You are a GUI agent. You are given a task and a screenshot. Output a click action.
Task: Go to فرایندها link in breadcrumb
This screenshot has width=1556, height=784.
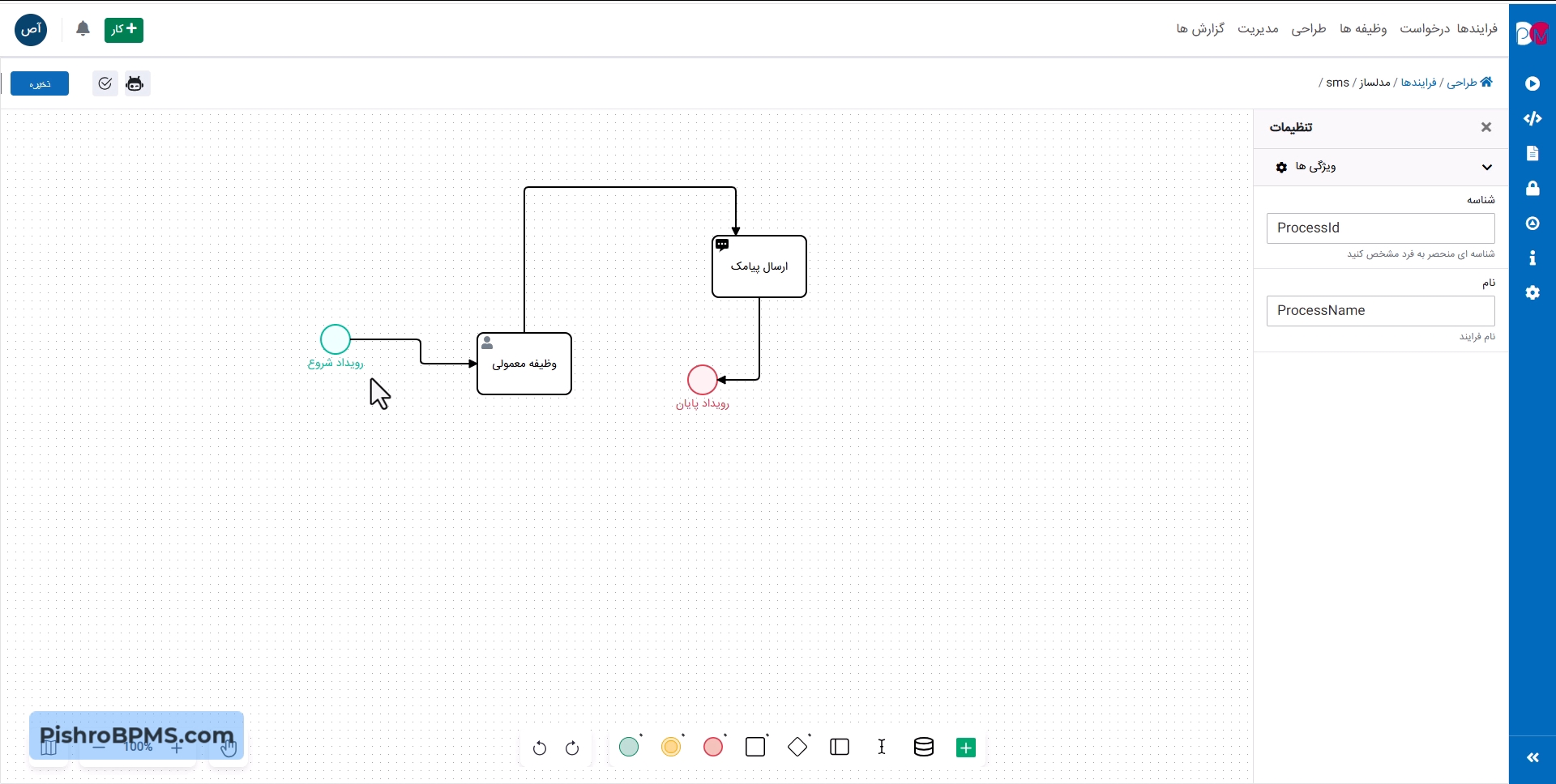point(1418,83)
